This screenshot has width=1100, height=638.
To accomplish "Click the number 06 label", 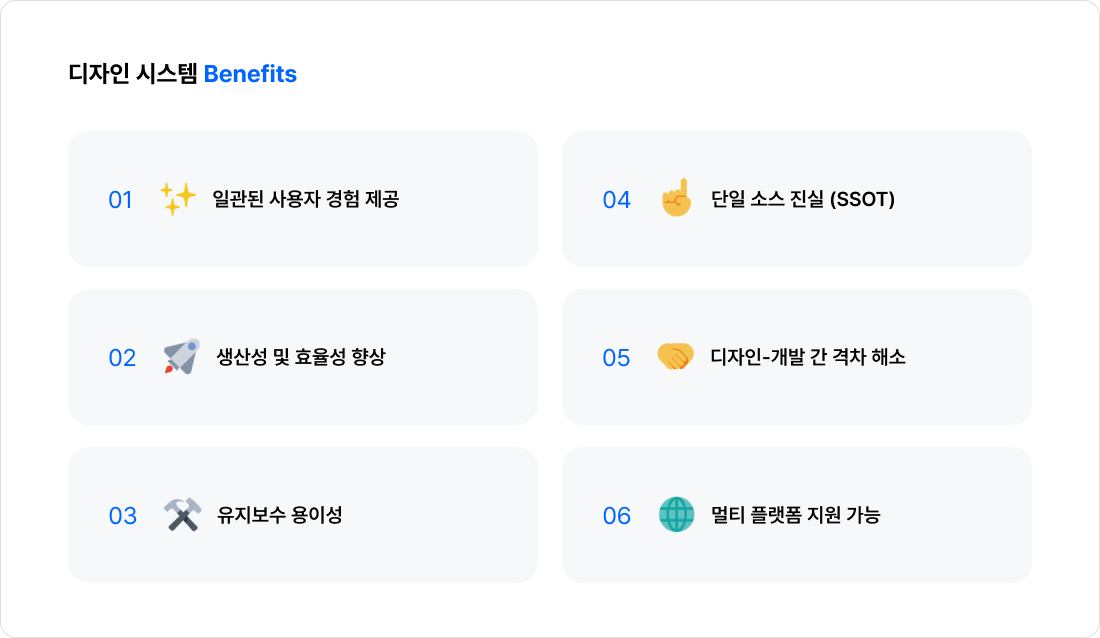I will pyautogui.click(x=616, y=516).
